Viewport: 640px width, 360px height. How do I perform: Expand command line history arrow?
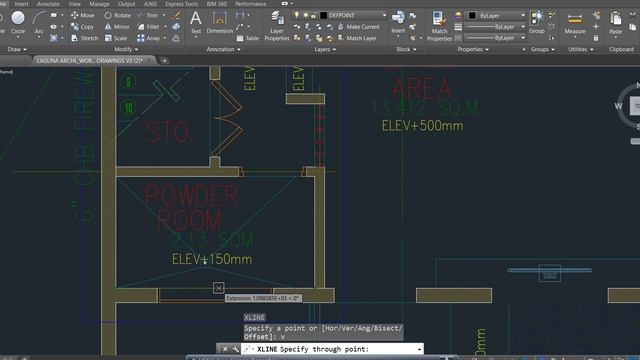coord(419,349)
